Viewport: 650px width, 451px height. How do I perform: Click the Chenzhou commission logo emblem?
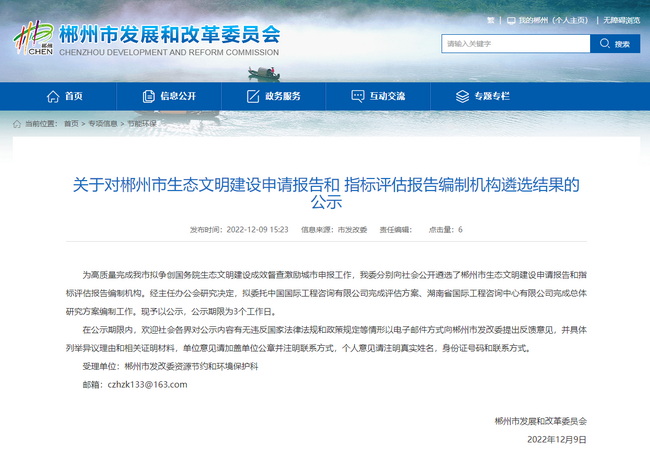[x=32, y=37]
